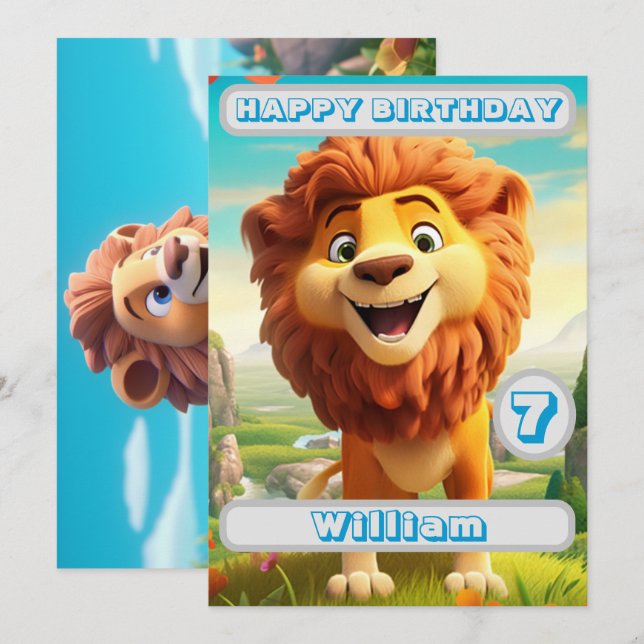Click the HAPPY BIRTHDAY banner text
This screenshot has width=644, height=644.
[x=399, y=110]
